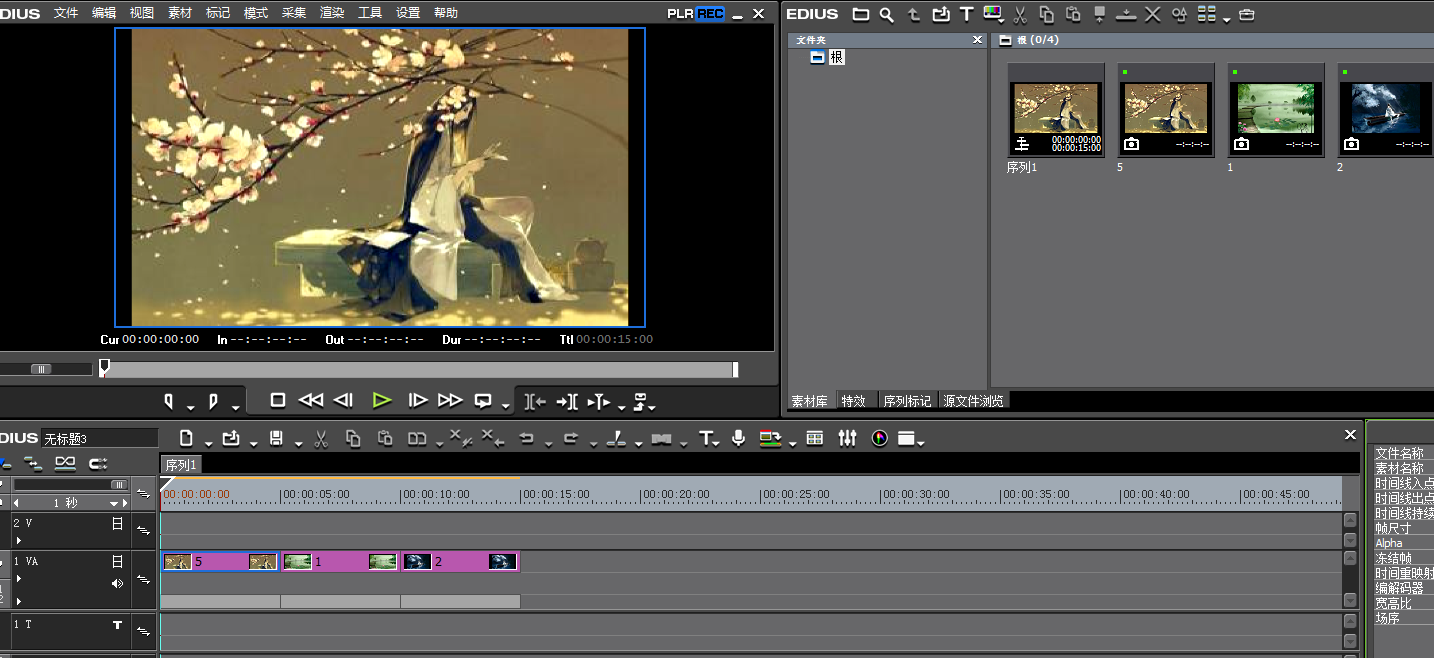
Task: Click the green Play button
Action: (x=381, y=400)
